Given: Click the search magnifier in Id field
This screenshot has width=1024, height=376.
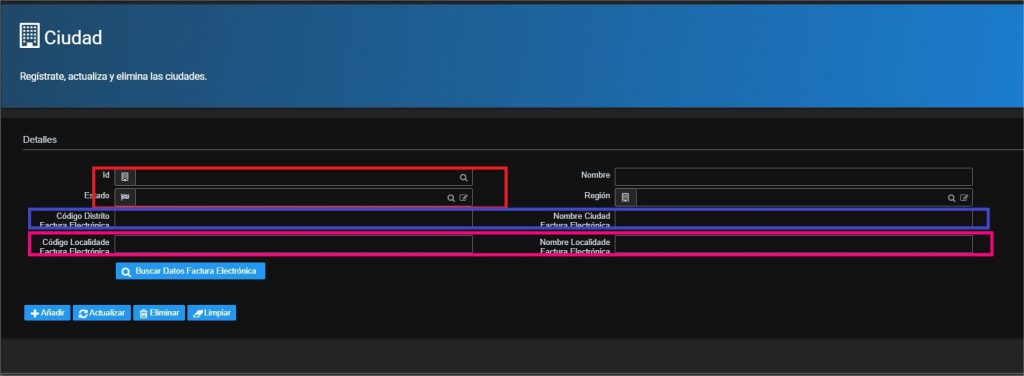Looking at the screenshot, I should (463, 178).
